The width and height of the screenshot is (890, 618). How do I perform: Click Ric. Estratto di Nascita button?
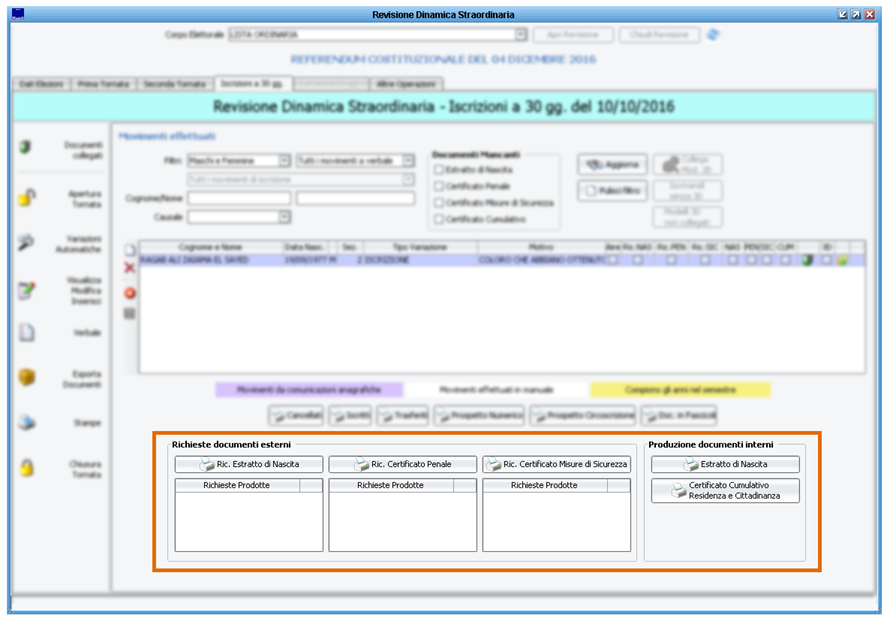249,464
